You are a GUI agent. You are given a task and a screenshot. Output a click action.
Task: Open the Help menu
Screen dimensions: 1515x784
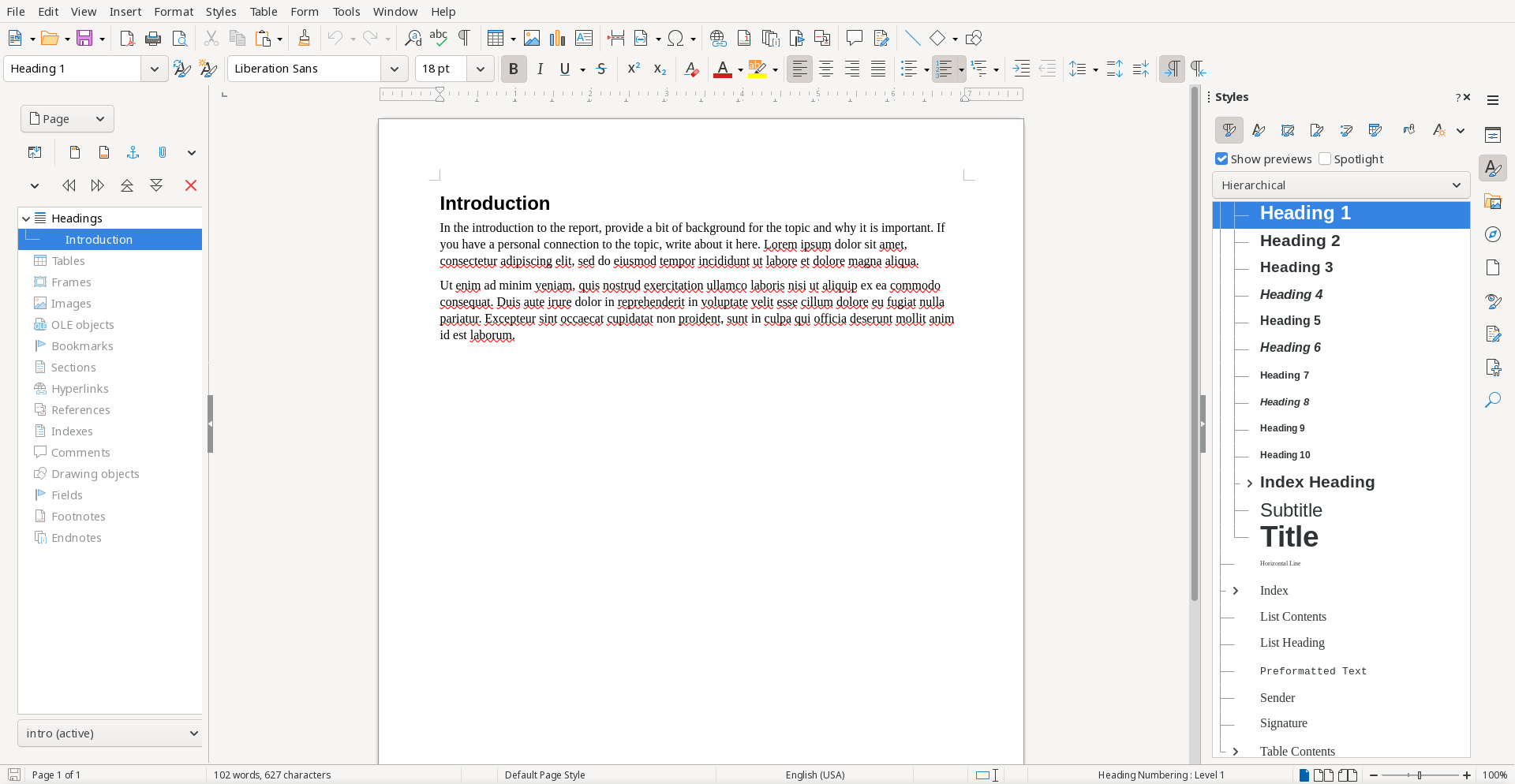pyautogui.click(x=443, y=12)
